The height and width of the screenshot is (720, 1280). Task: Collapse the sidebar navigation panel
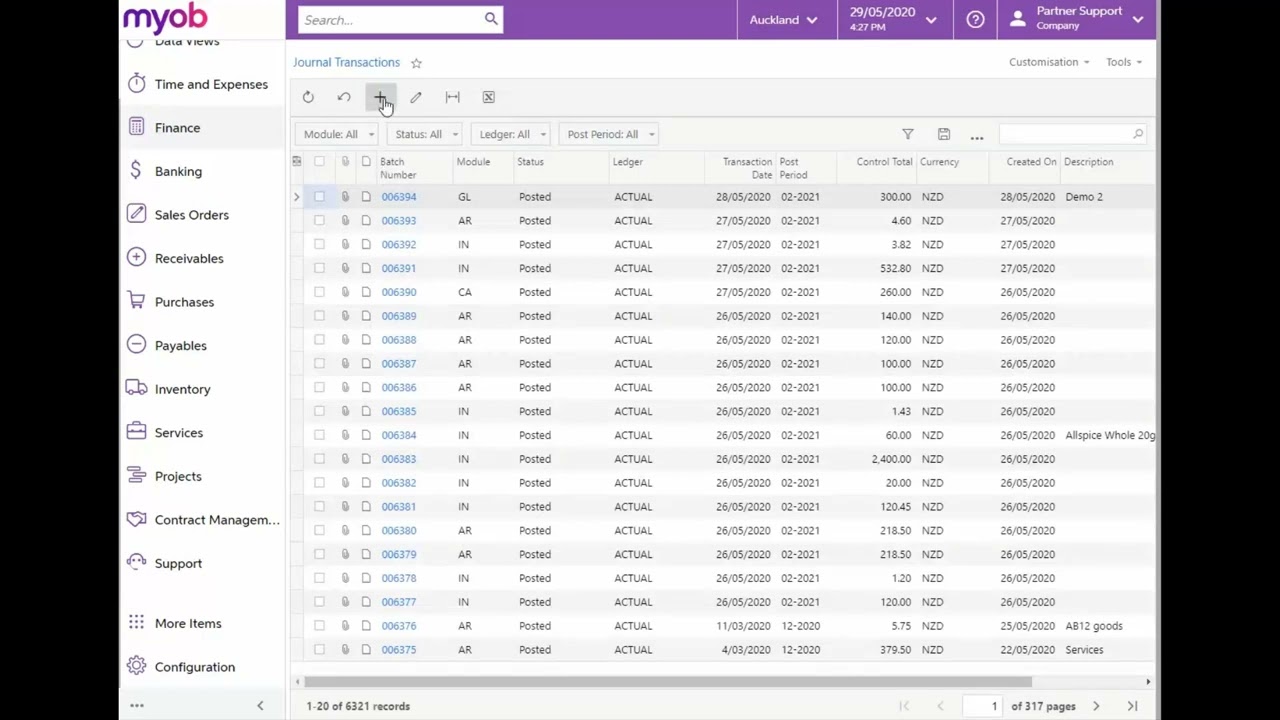(x=260, y=706)
